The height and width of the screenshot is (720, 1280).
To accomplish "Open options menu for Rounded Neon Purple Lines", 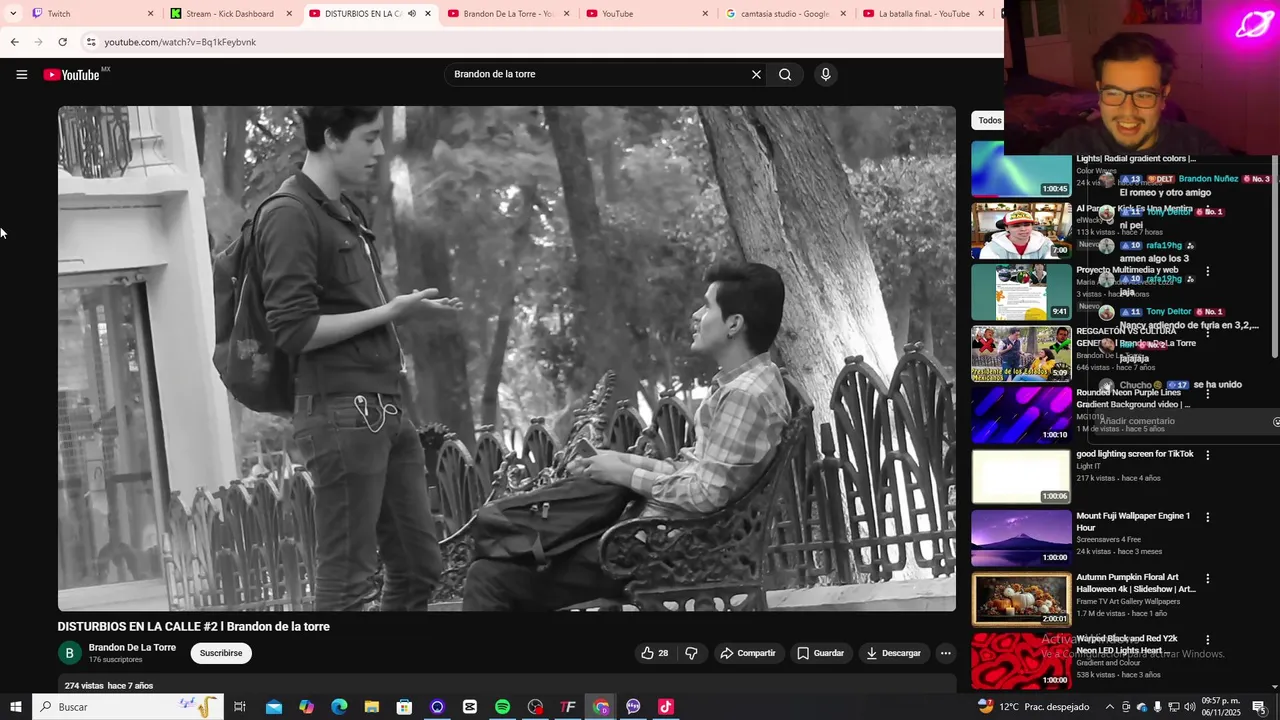I will point(1208,394).
